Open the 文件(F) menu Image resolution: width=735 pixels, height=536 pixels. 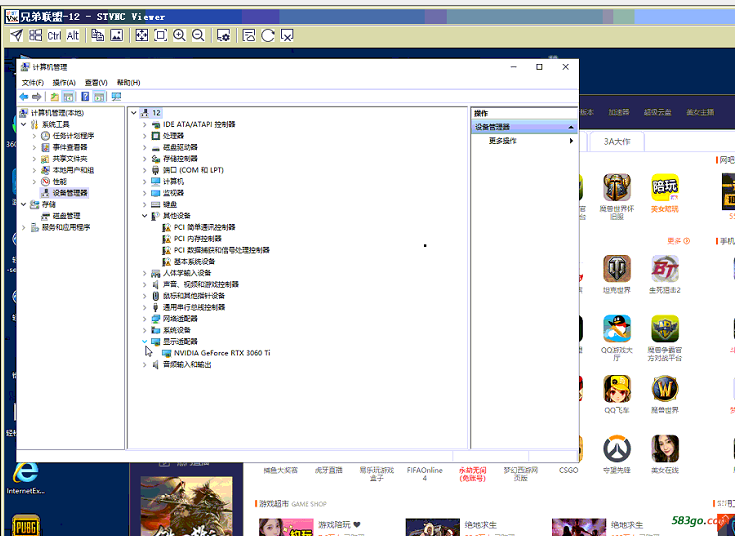click(x=32, y=83)
